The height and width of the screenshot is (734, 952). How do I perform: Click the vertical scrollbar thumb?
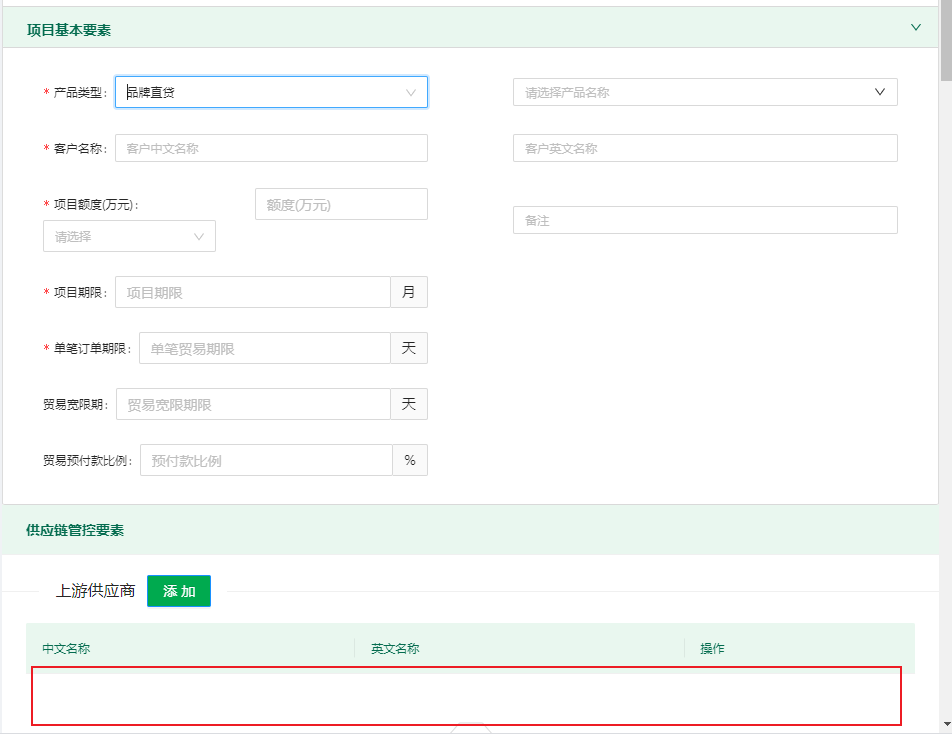point(946,40)
